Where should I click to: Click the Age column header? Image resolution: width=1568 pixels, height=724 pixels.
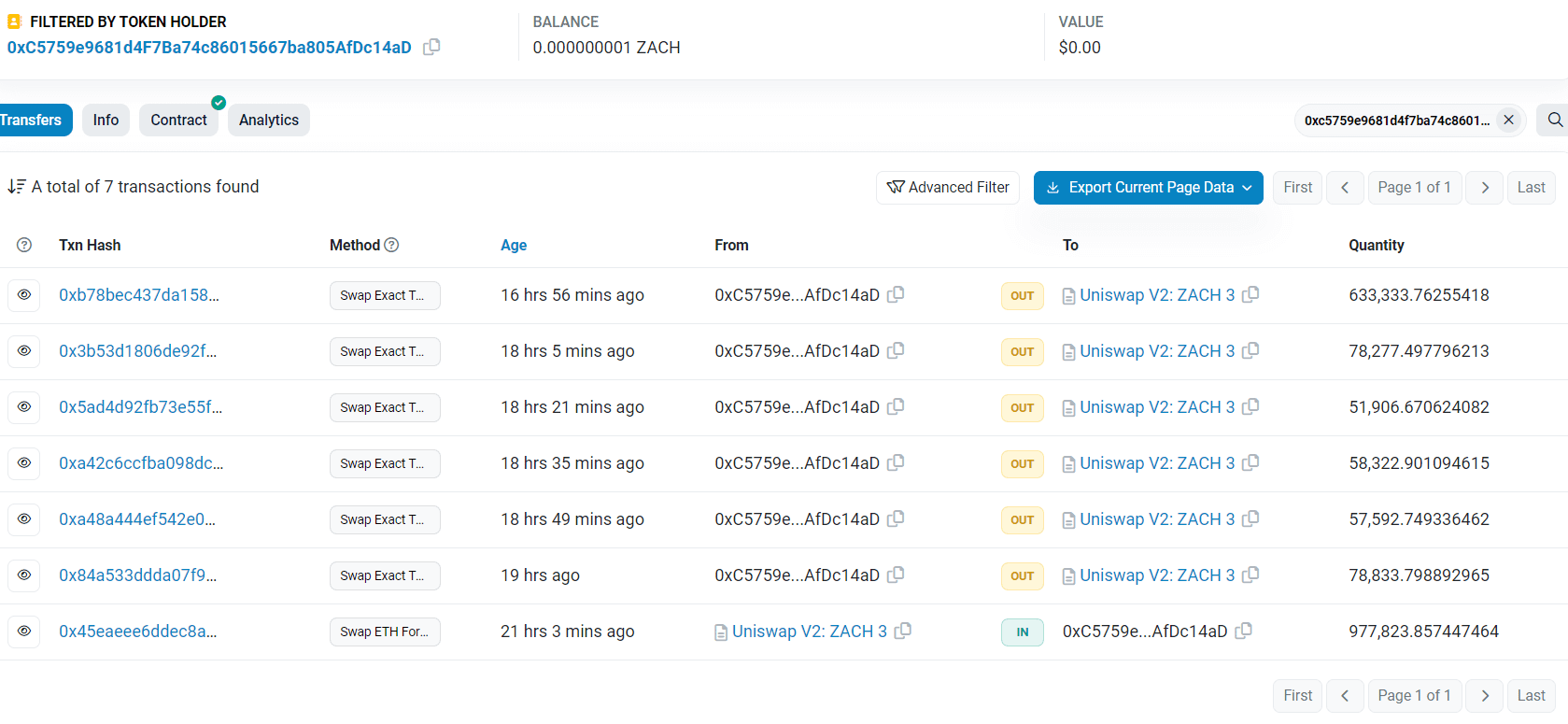(514, 245)
